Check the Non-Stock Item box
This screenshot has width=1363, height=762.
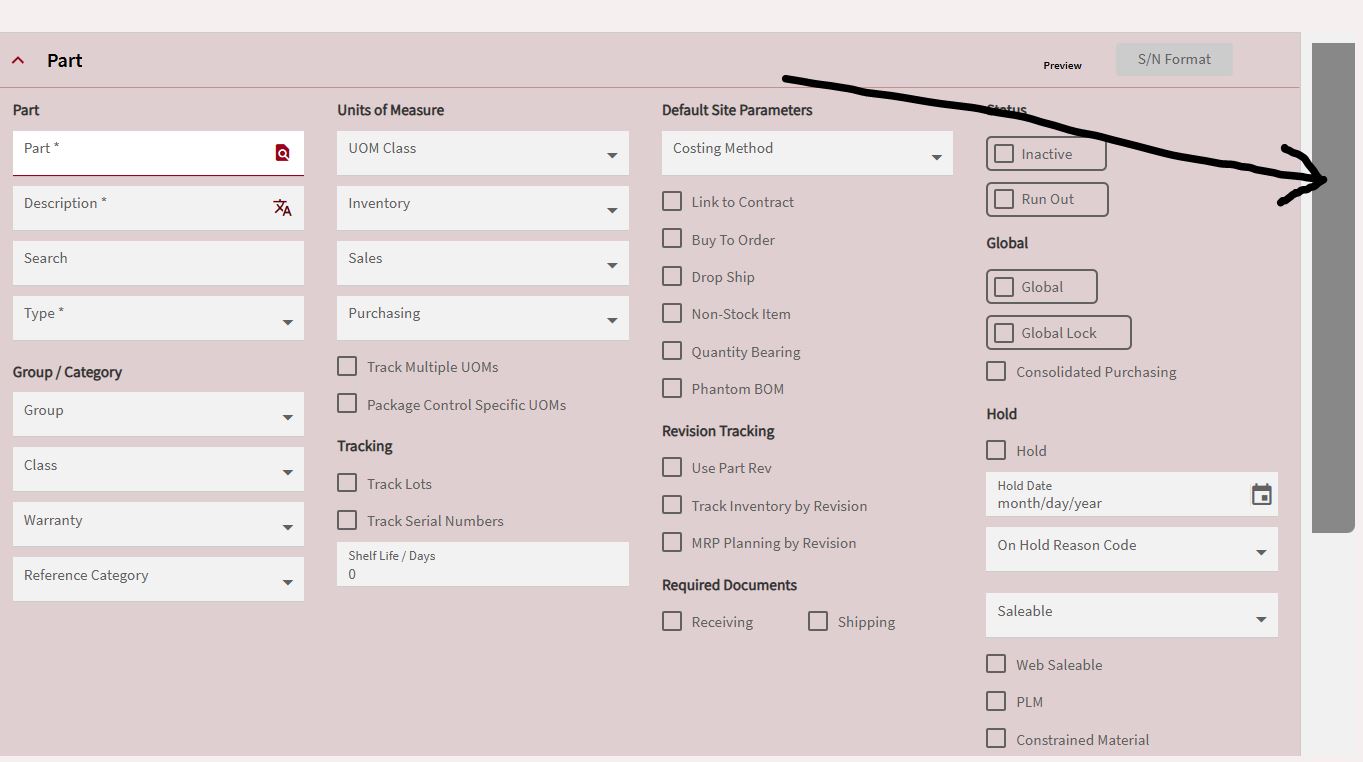tap(672, 314)
